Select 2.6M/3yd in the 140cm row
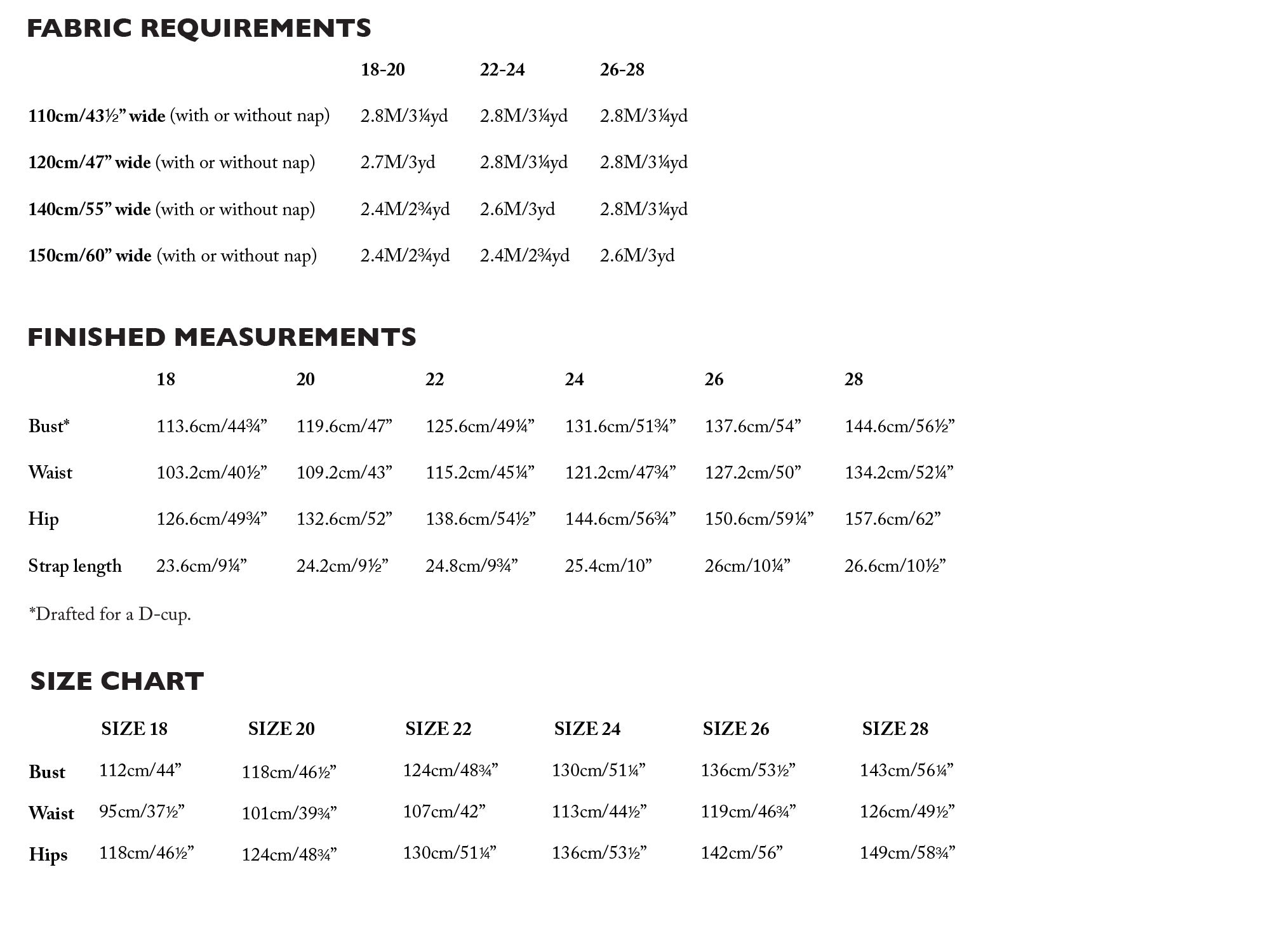1270x952 pixels. click(x=517, y=209)
